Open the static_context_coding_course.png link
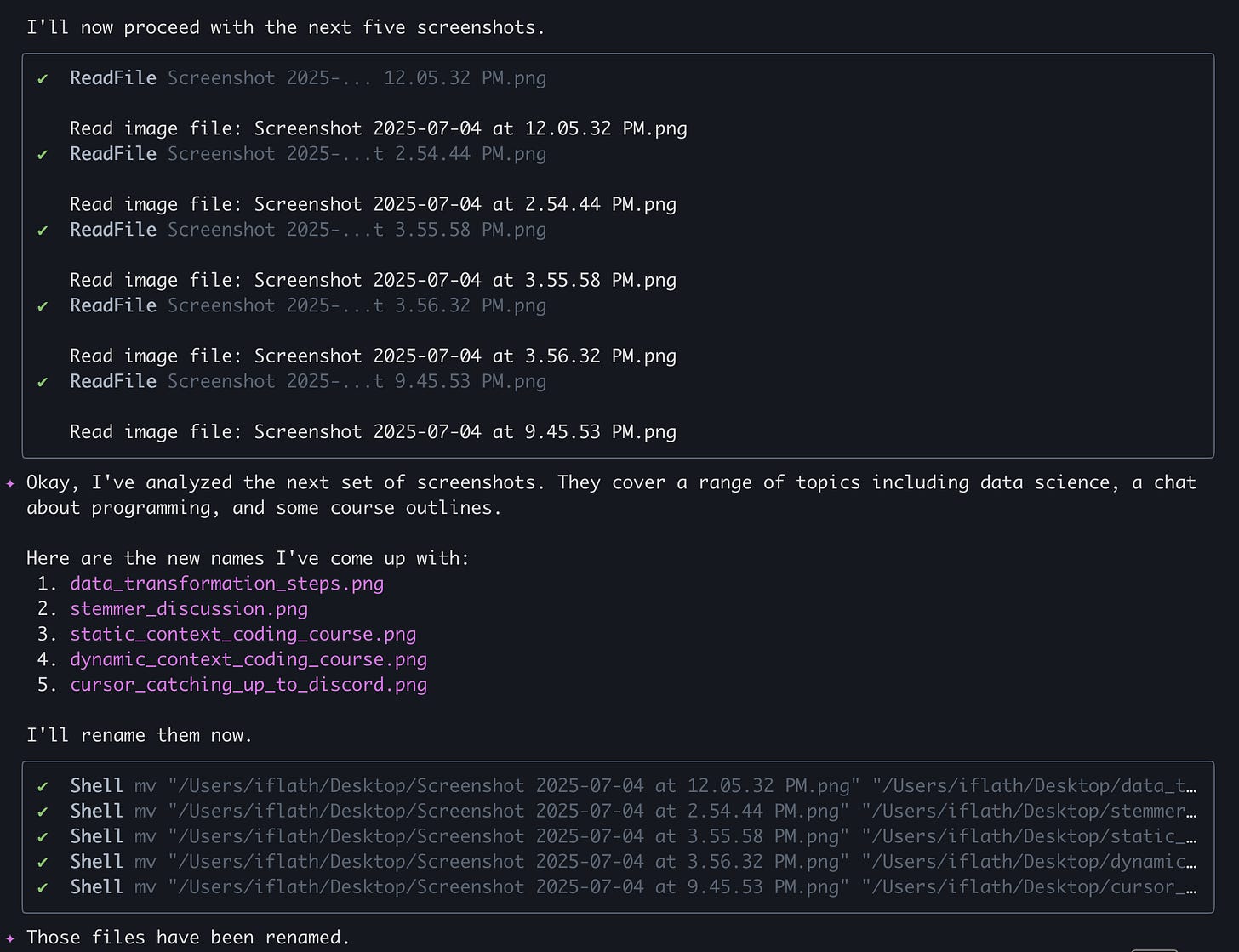Image resolution: width=1239 pixels, height=952 pixels. pos(243,634)
